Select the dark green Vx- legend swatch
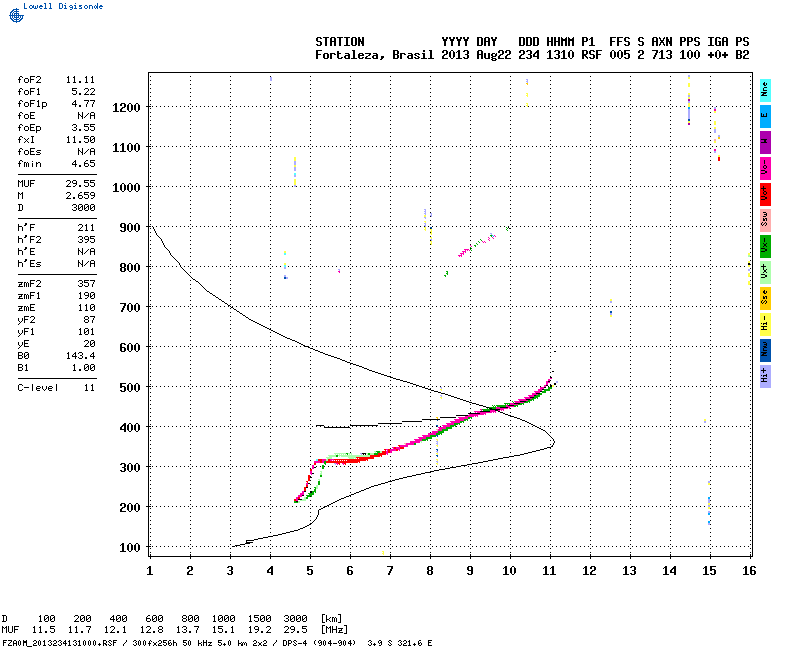Image resolution: width=800 pixels, height=650 pixels. (765, 246)
